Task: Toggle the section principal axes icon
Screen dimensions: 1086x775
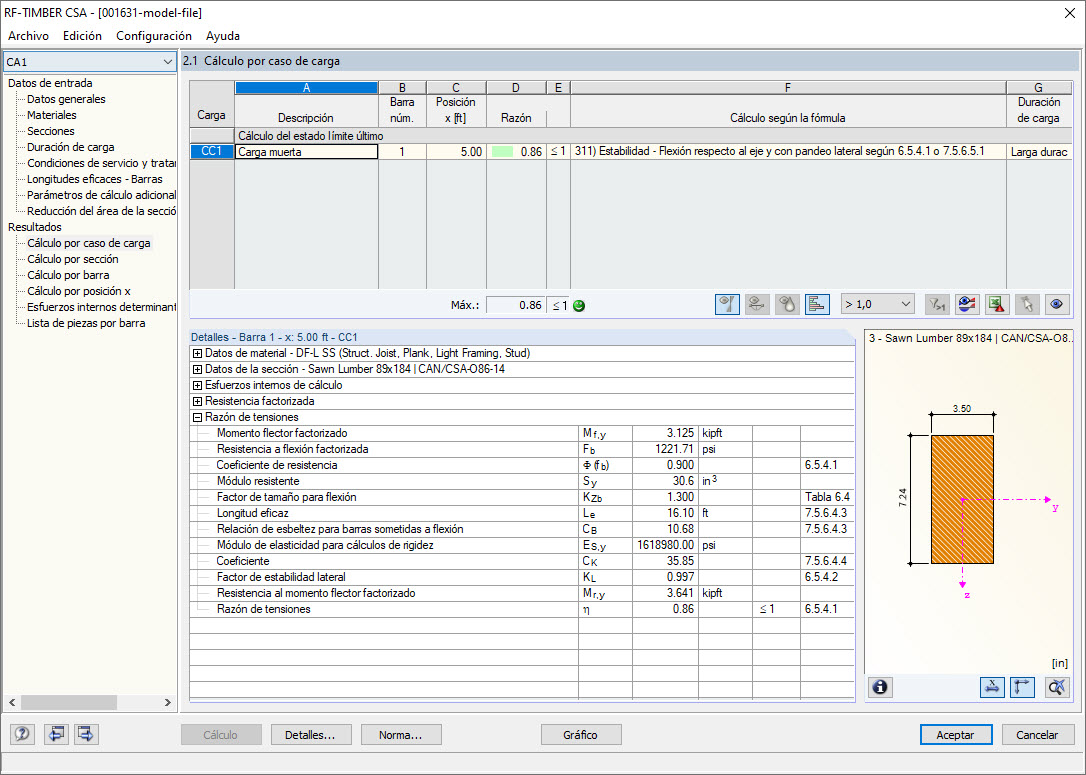Action: pyautogui.click(x=1022, y=687)
